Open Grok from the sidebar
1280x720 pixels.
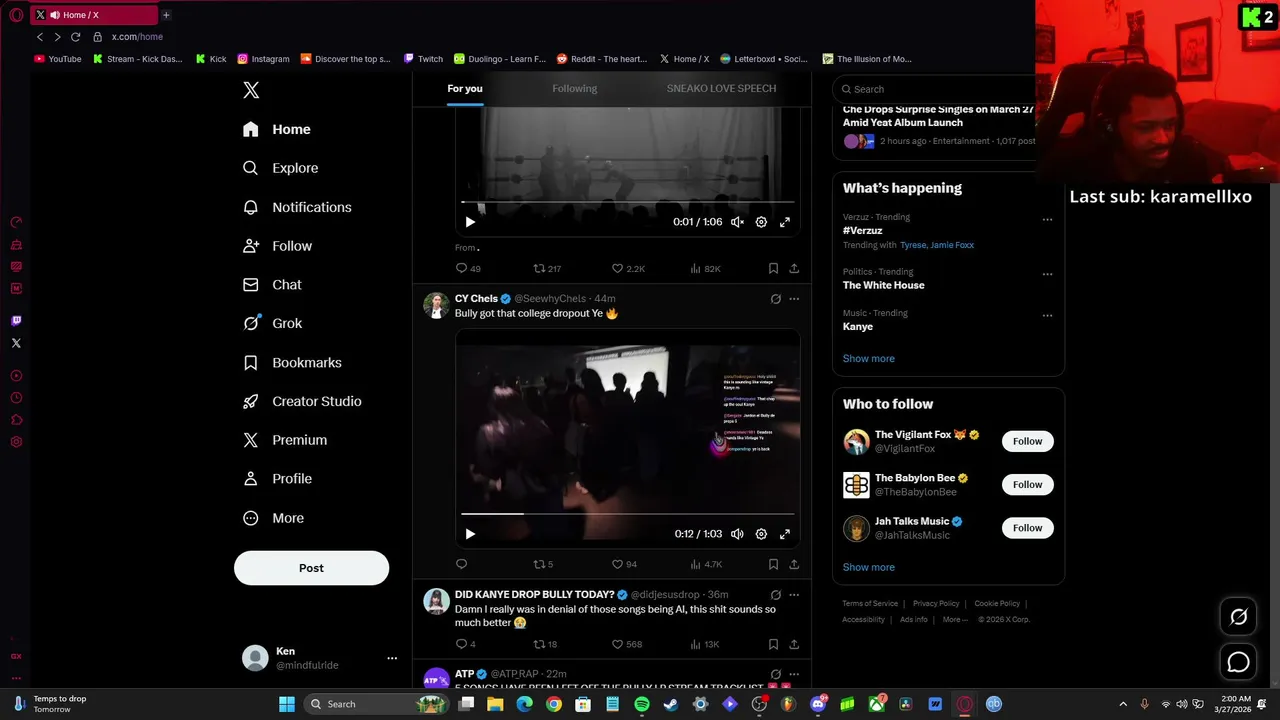(x=273, y=323)
